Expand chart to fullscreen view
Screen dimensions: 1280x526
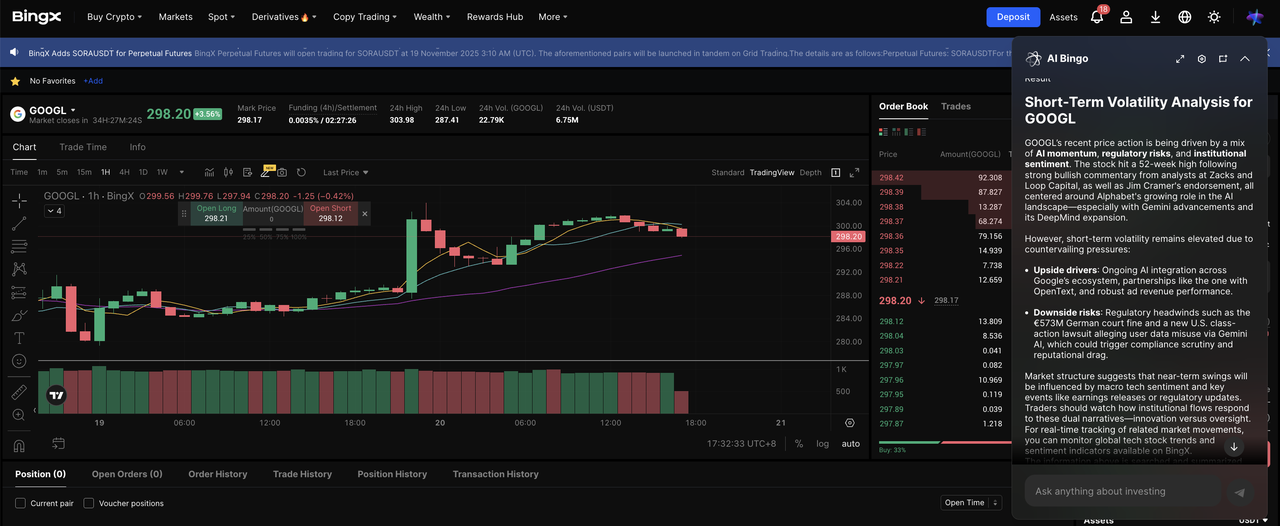(x=854, y=173)
